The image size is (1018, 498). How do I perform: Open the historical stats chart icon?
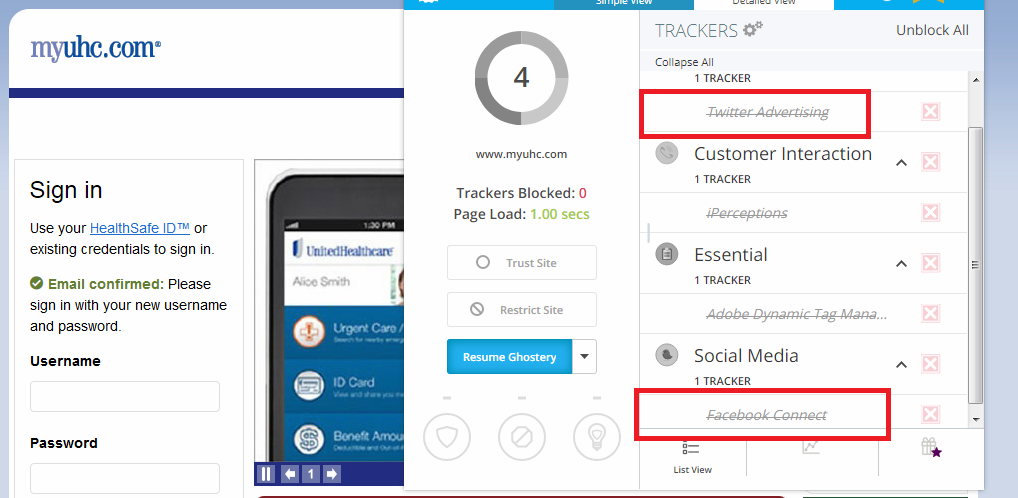[811, 447]
